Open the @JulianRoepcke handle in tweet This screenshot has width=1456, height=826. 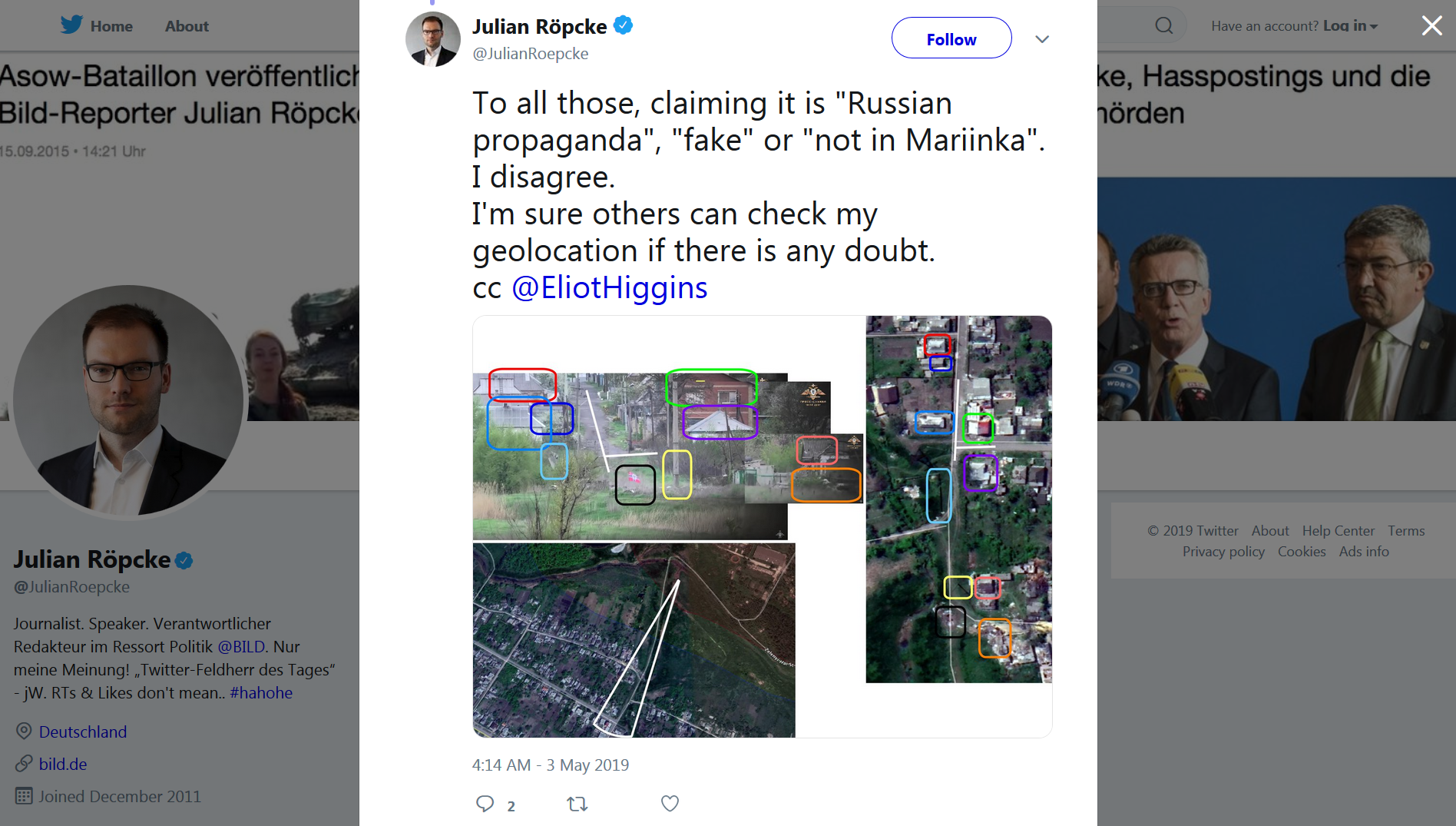tap(530, 54)
